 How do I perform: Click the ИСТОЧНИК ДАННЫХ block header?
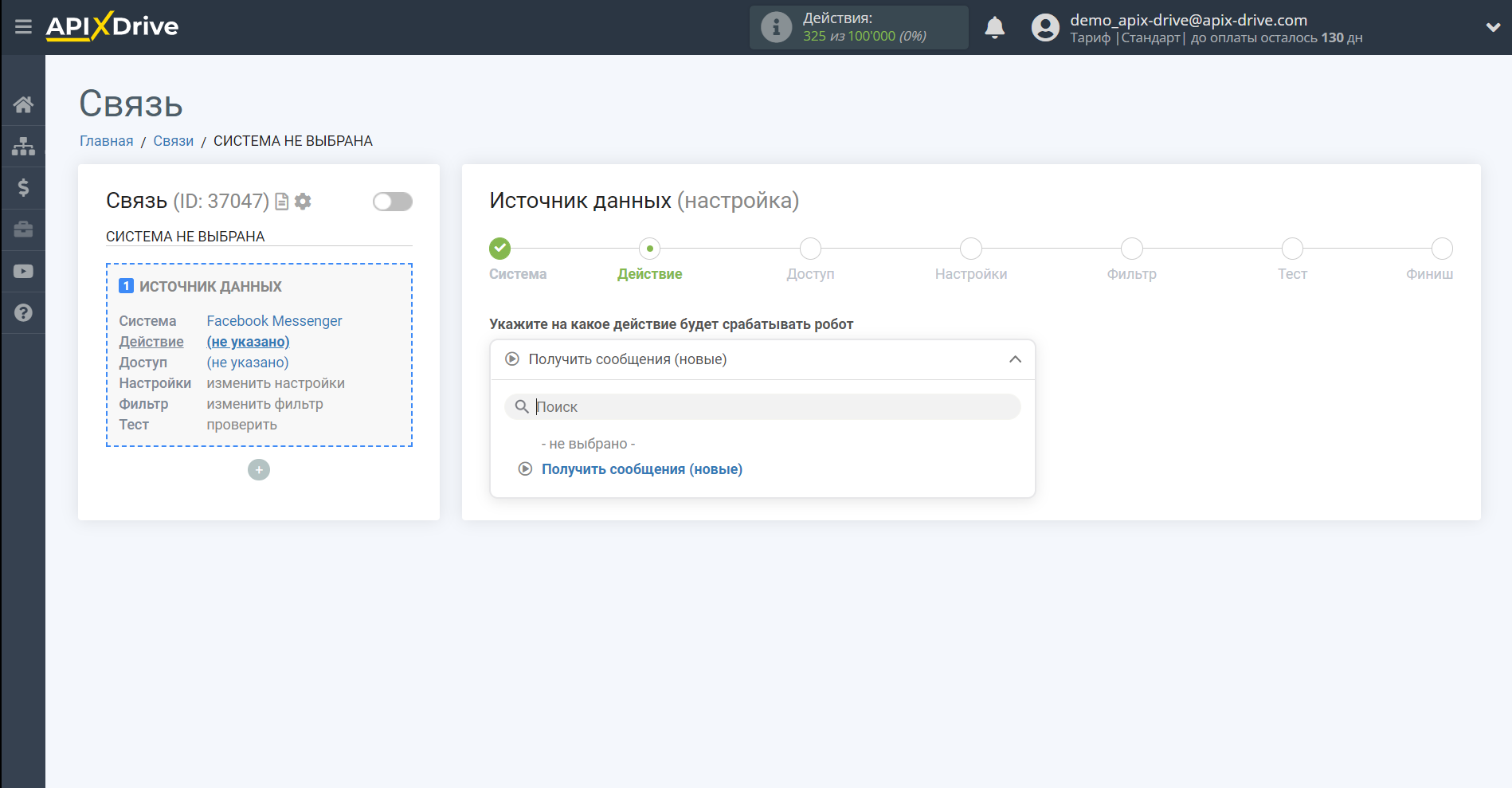tap(210, 287)
